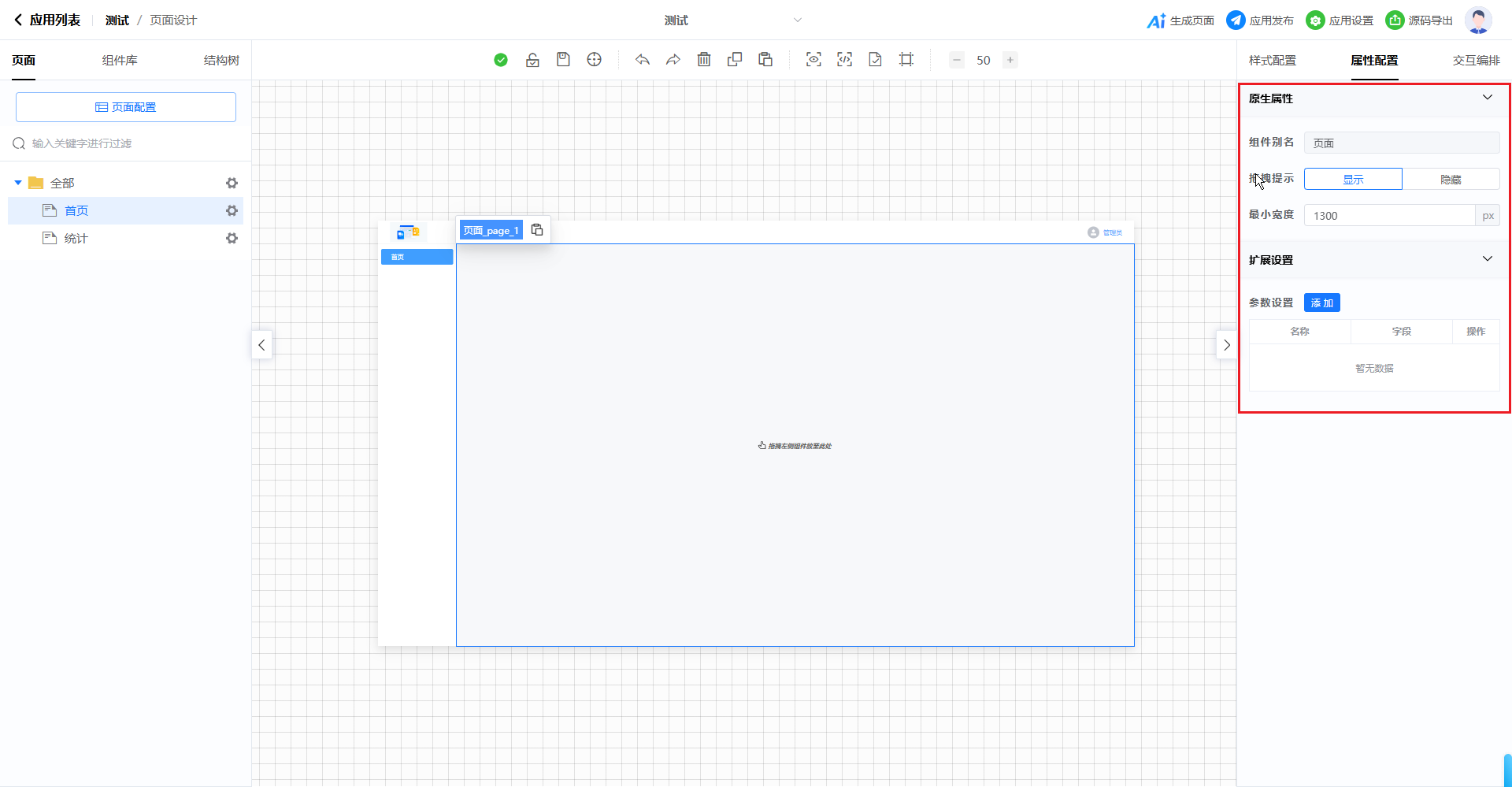1512x787 pixels.
Task: Click the 页面配置 button
Action: click(126, 107)
